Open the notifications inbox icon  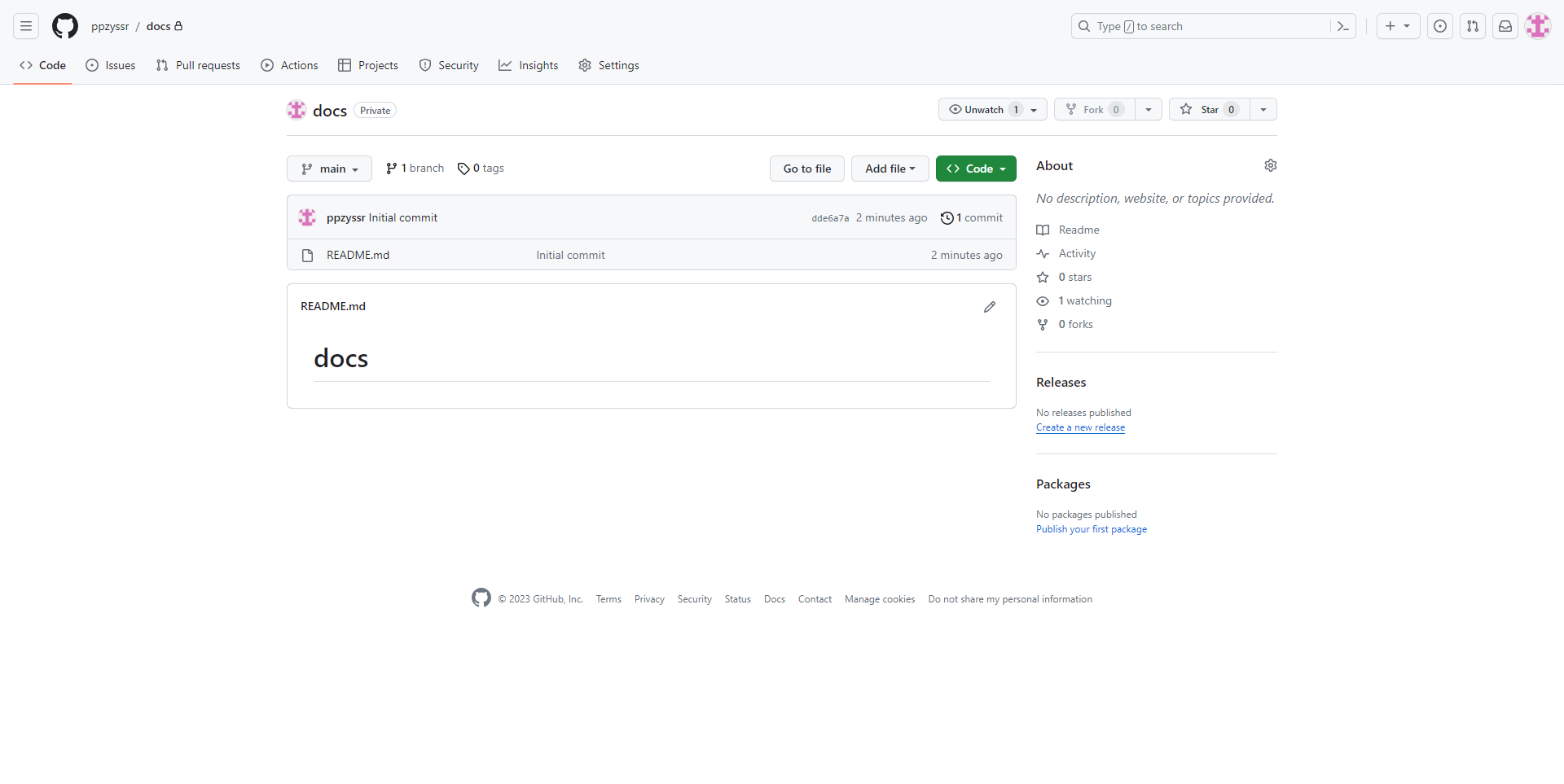[x=1505, y=26]
